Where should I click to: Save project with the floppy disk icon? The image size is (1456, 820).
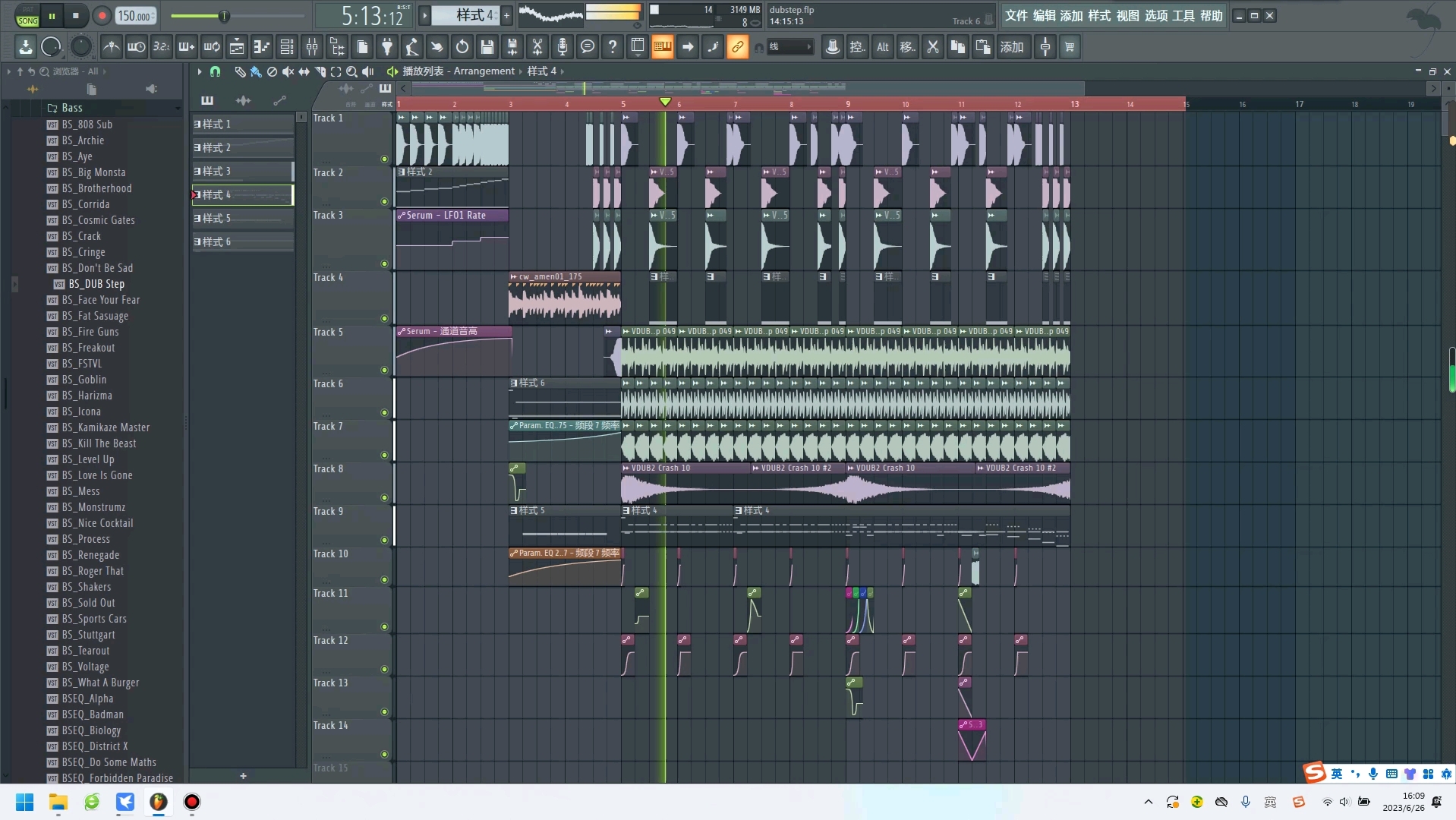click(487, 47)
